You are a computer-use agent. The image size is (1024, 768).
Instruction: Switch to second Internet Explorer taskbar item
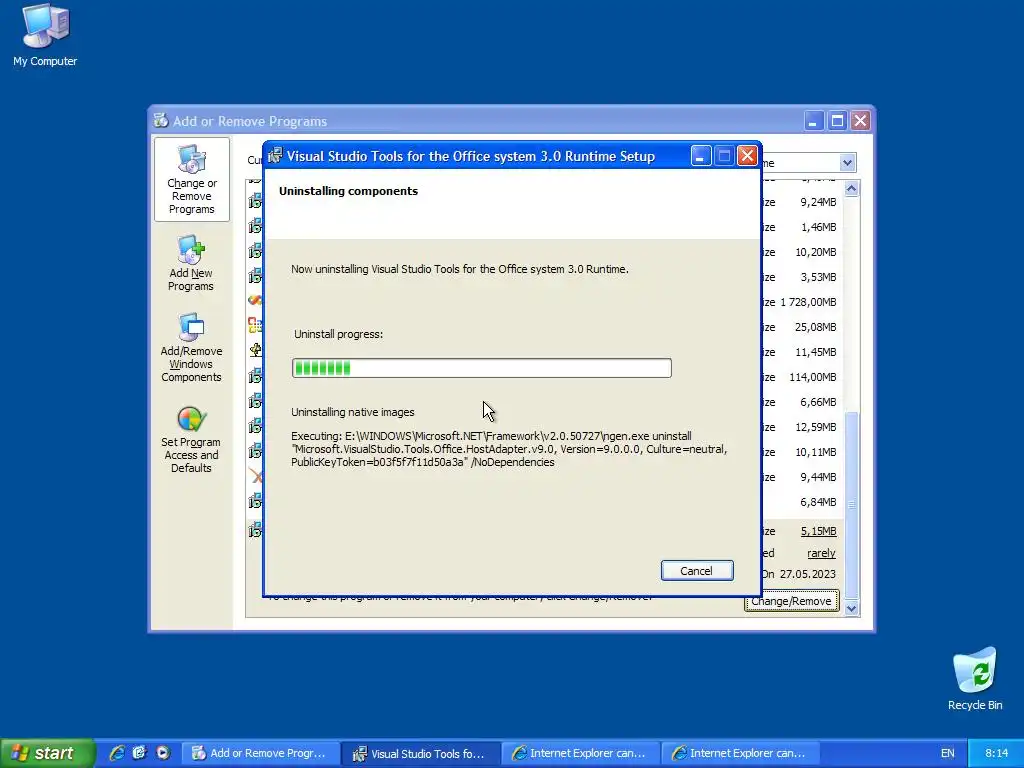coord(741,753)
